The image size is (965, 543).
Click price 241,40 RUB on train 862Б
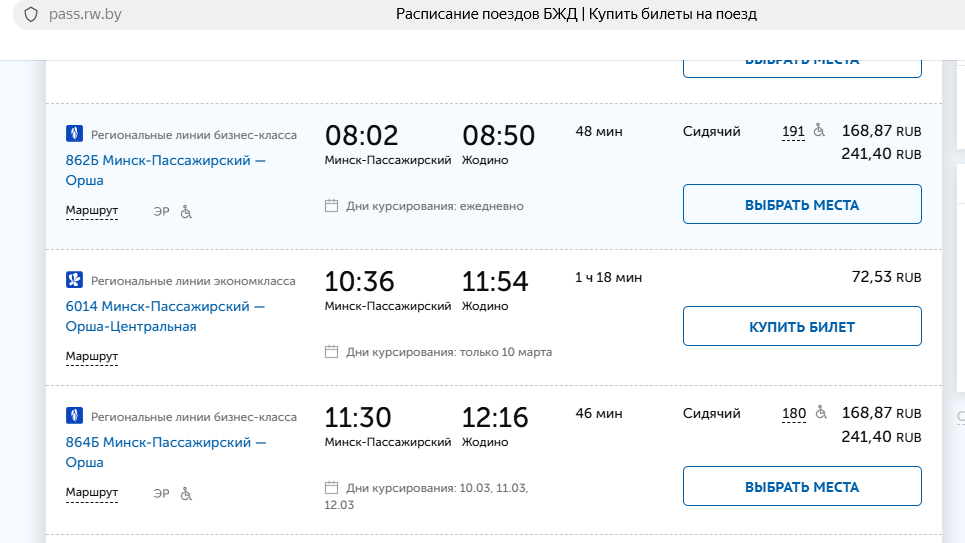click(x=881, y=154)
